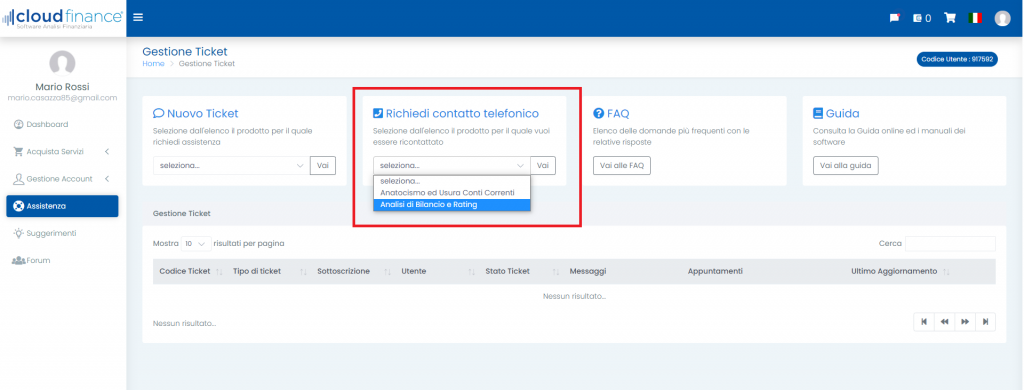Sort by Stato Ticket column
The width and height of the screenshot is (1024, 390).
521,271
